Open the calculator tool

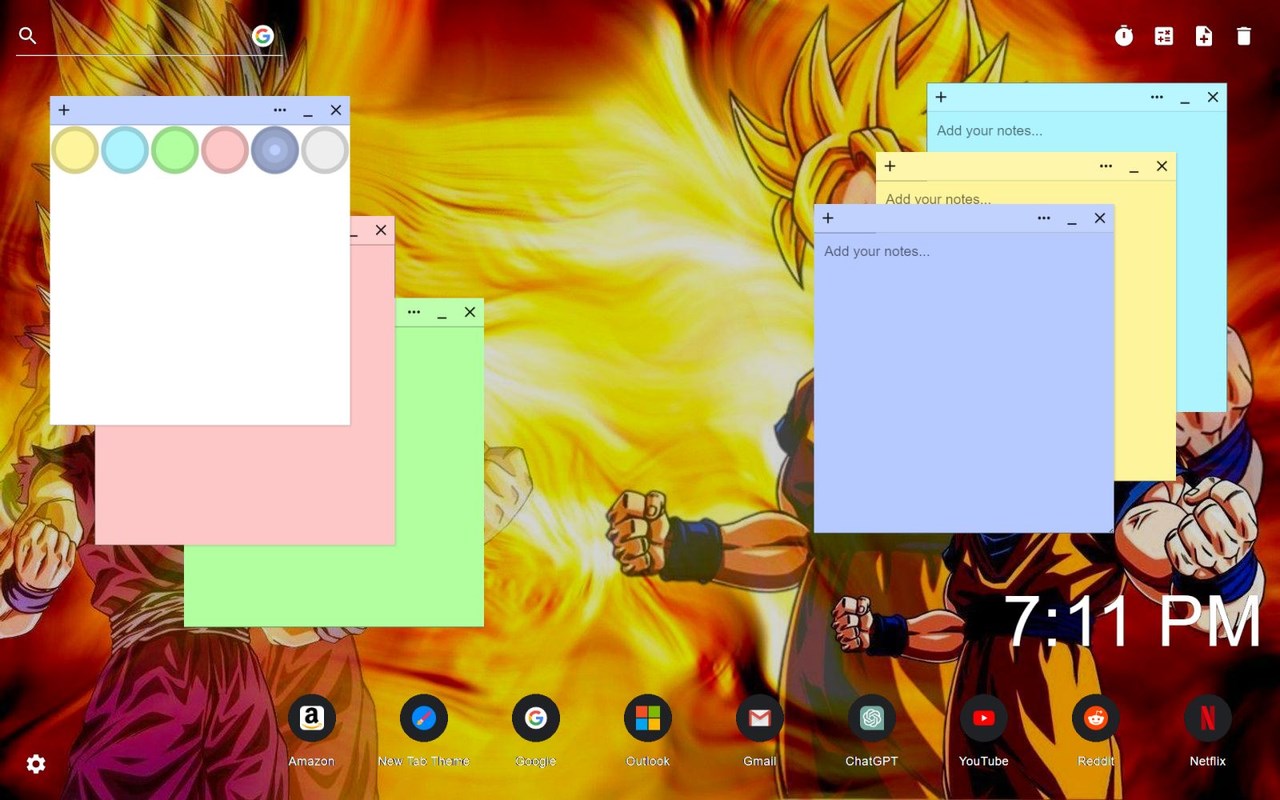click(x=1164, y=36)
